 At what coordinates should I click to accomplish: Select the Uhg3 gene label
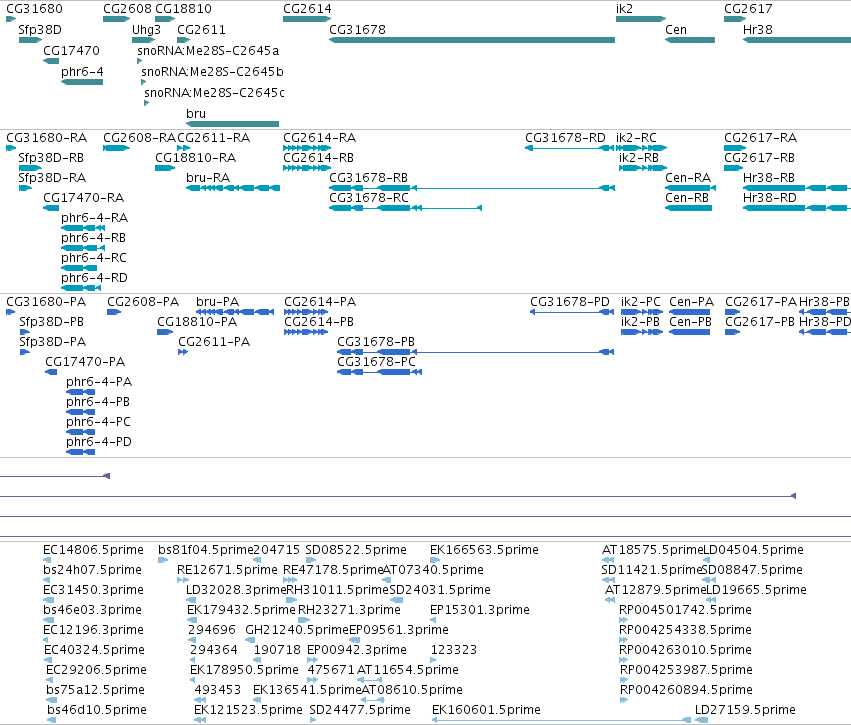[146, 30]
